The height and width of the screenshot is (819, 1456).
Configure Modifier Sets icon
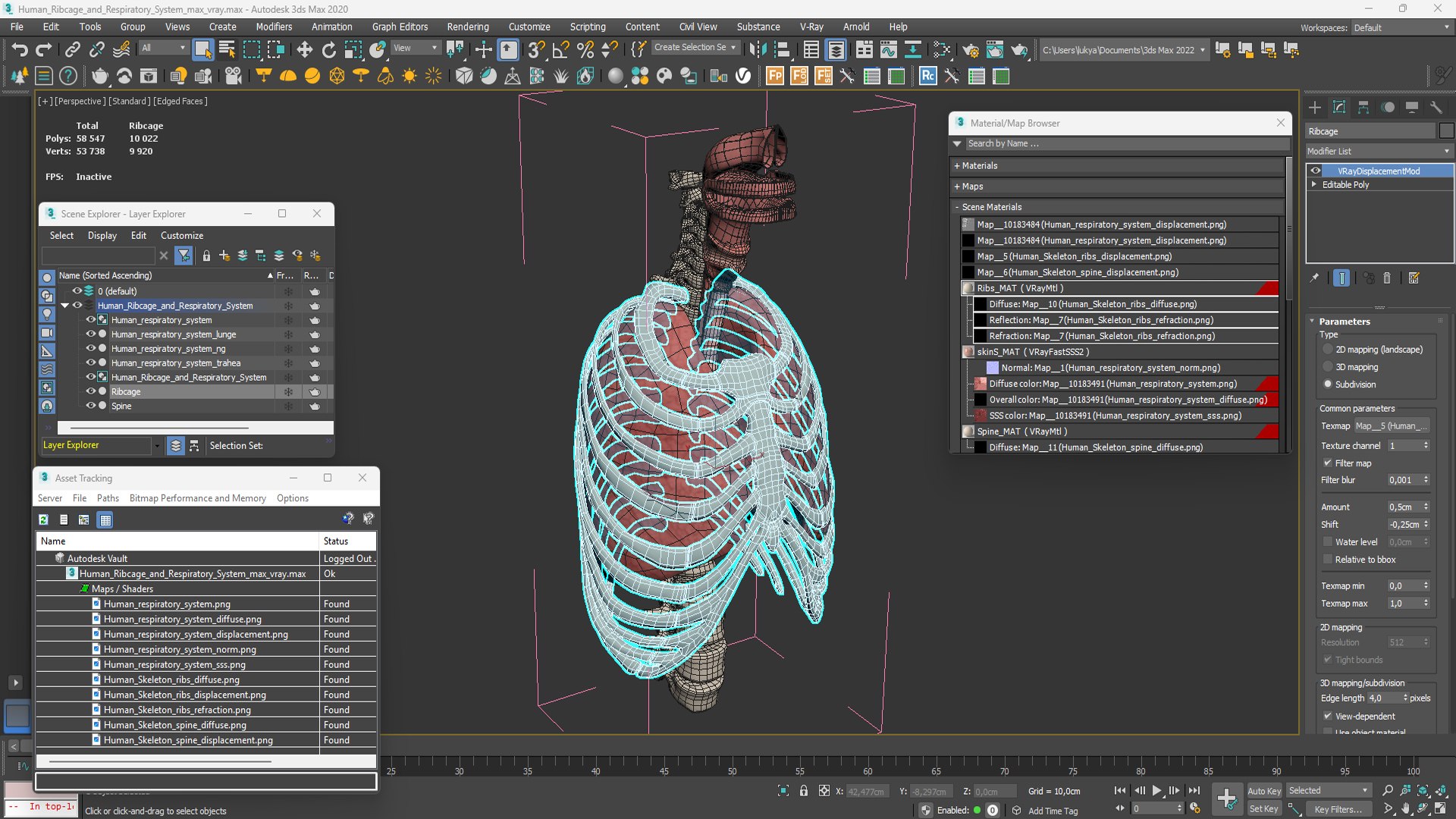[x=1414, y=278]
